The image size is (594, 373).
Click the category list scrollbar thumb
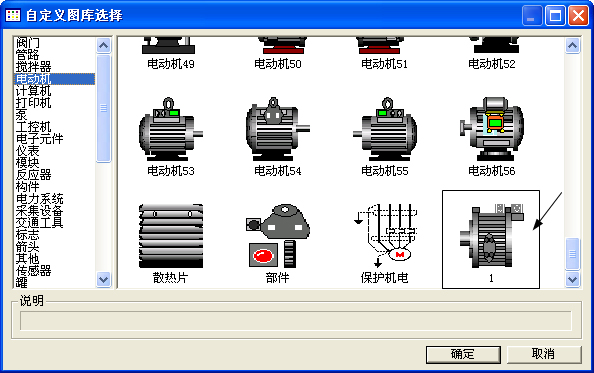(x=103, y=108)
